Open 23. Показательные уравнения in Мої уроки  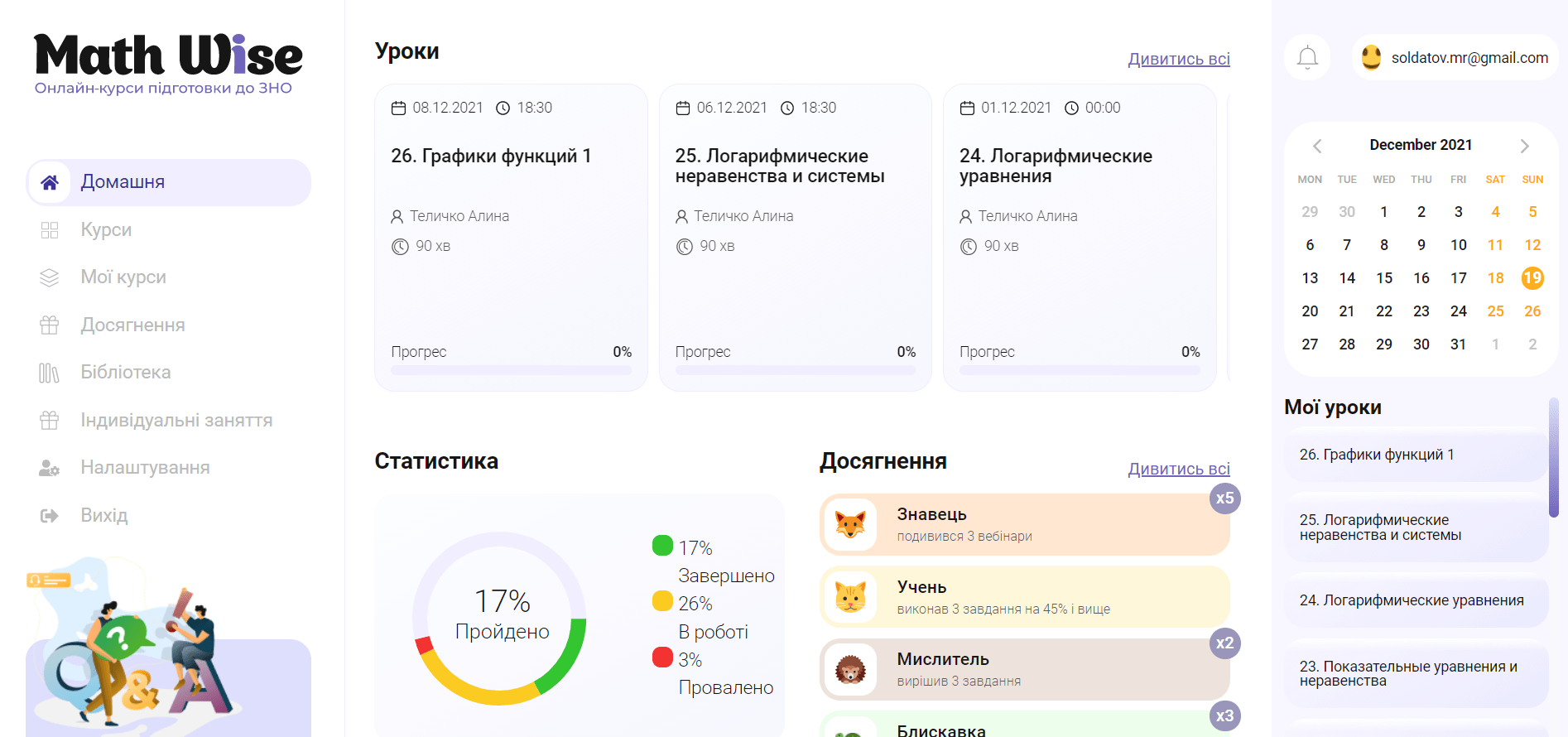(1416, 673)
